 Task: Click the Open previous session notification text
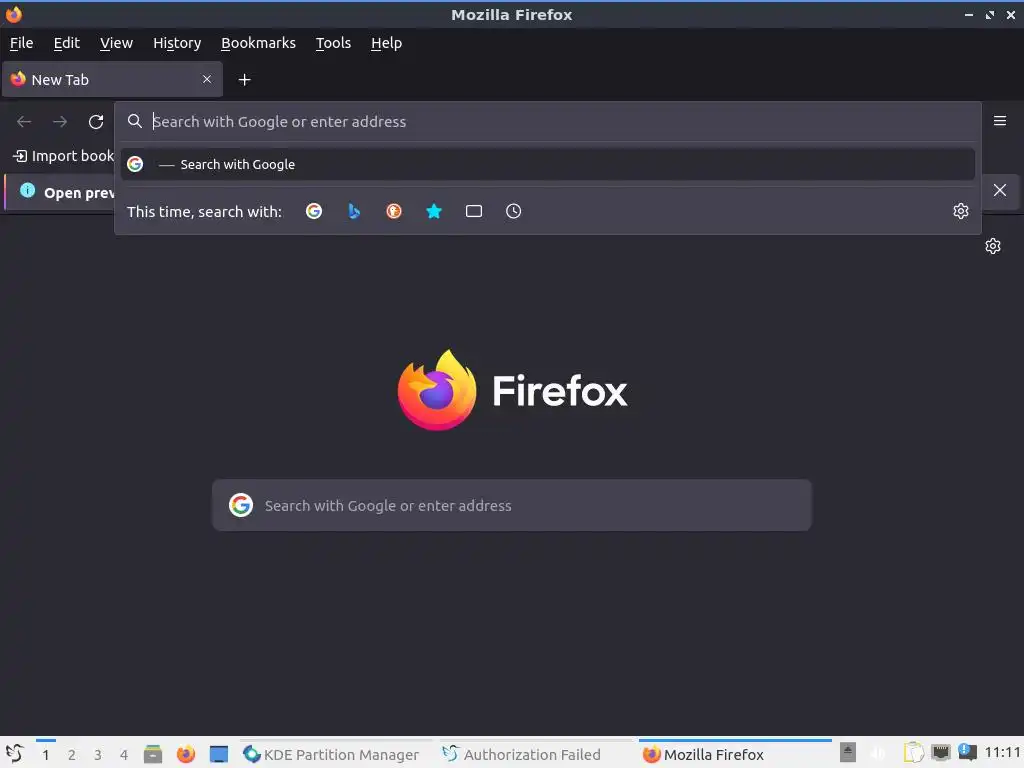point(79,193)
